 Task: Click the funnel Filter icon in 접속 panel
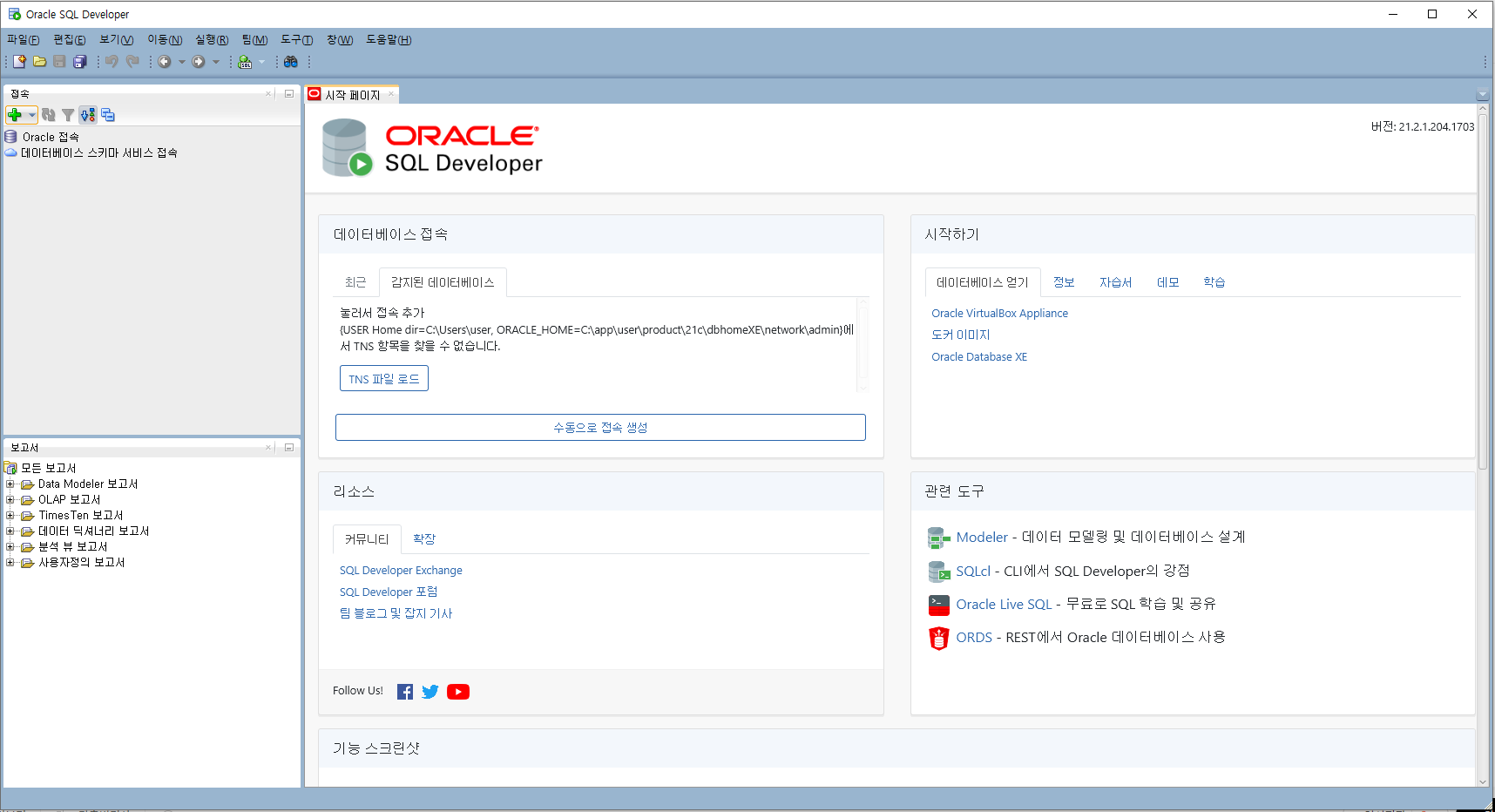(68, 115)
